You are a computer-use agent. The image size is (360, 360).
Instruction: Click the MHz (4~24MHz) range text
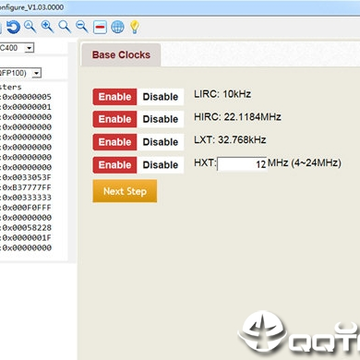[x=304, y=163]
